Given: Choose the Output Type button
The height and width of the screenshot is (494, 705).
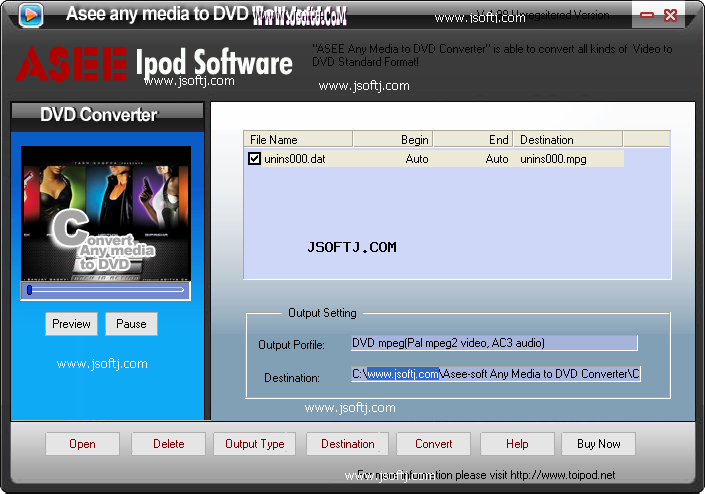Looking at the screenshot, I should (254, 444).
